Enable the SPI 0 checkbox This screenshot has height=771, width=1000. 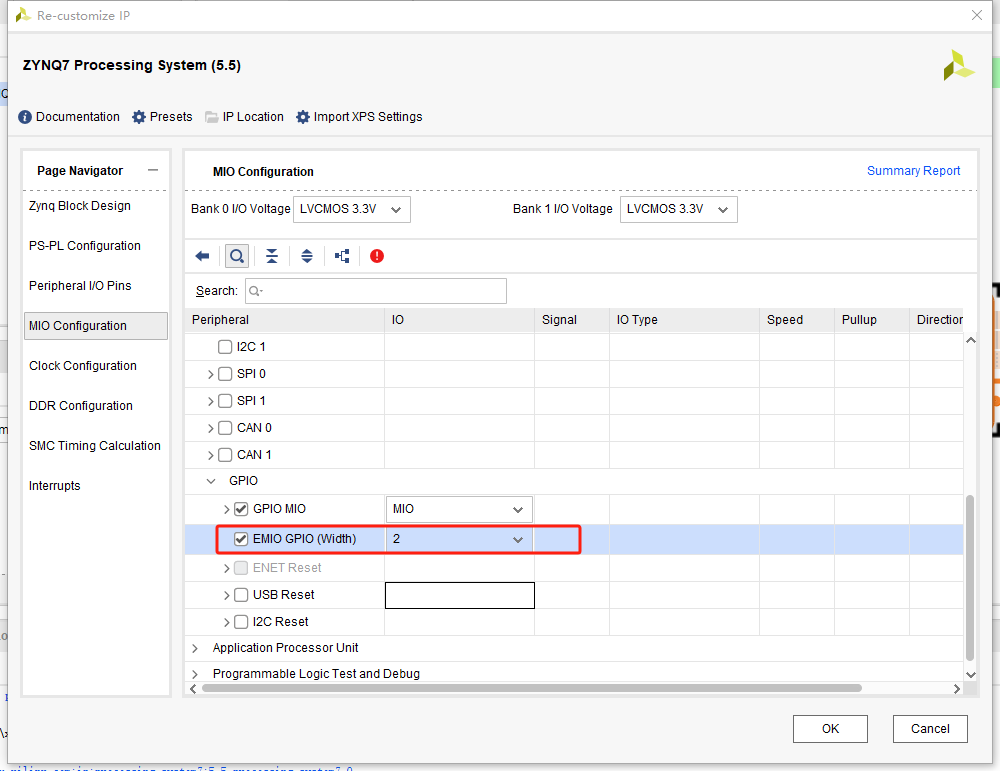pyautogui.click(x=224, y=374)
